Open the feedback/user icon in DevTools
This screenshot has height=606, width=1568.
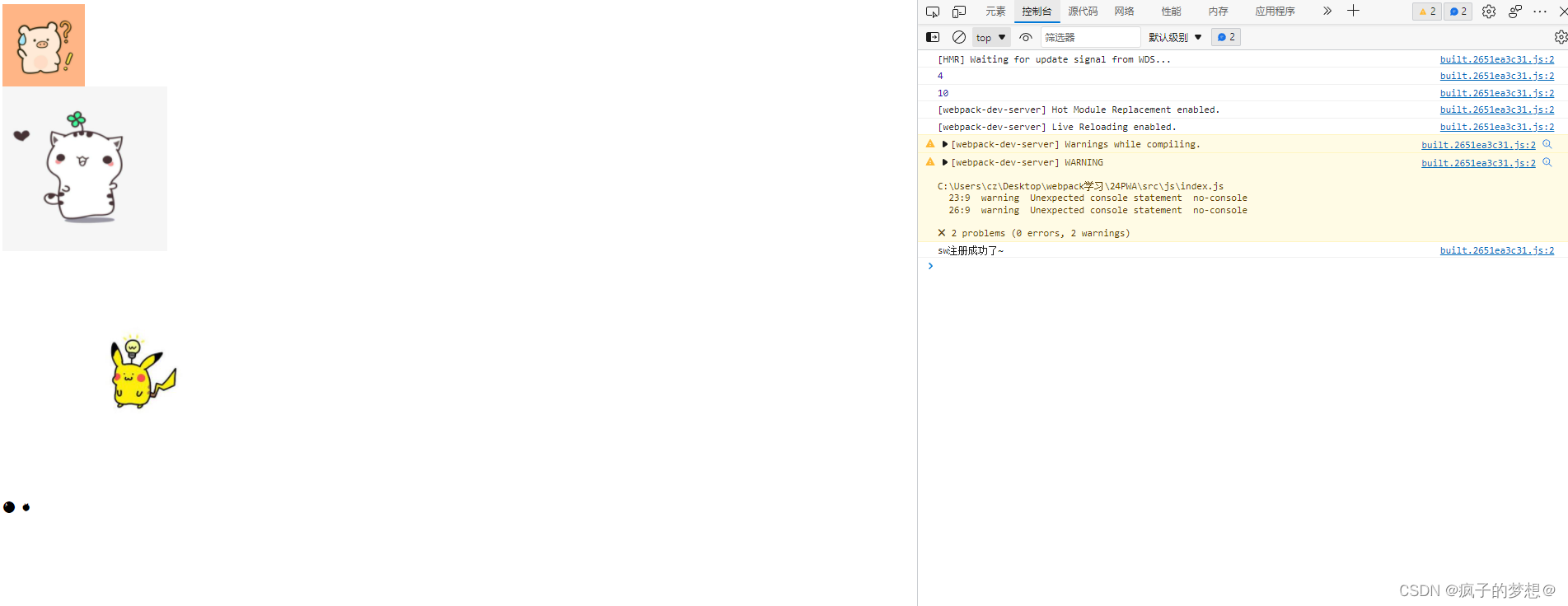(1515, 12)
